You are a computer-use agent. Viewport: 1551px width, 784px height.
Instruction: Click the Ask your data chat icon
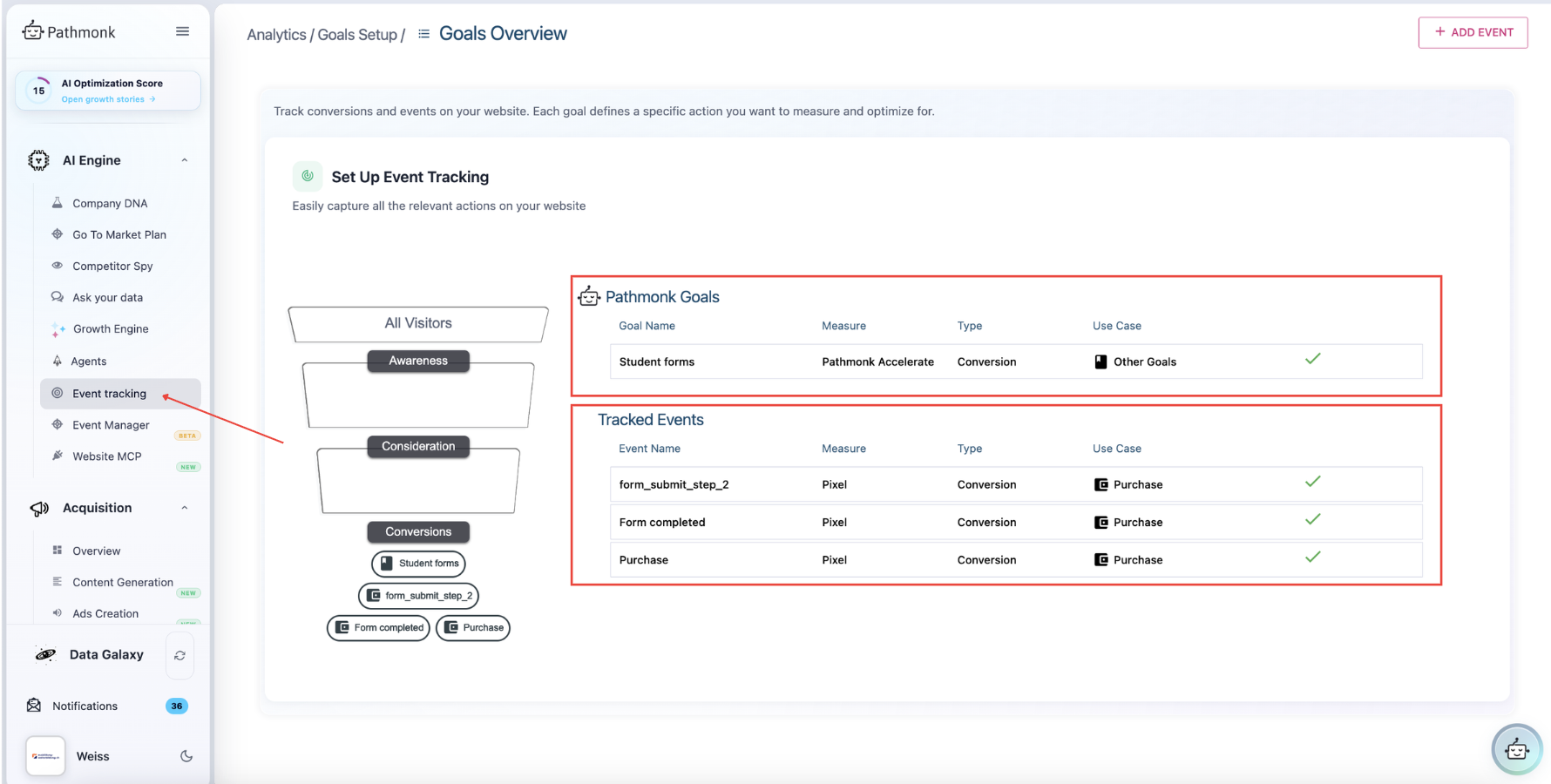click(x=58, y=297)
